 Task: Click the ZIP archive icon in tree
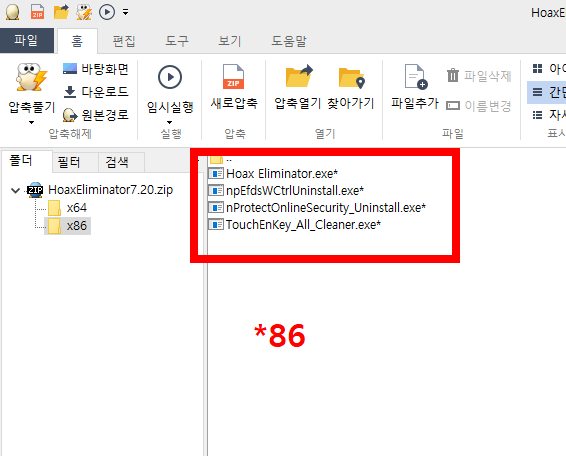(35, 190)
